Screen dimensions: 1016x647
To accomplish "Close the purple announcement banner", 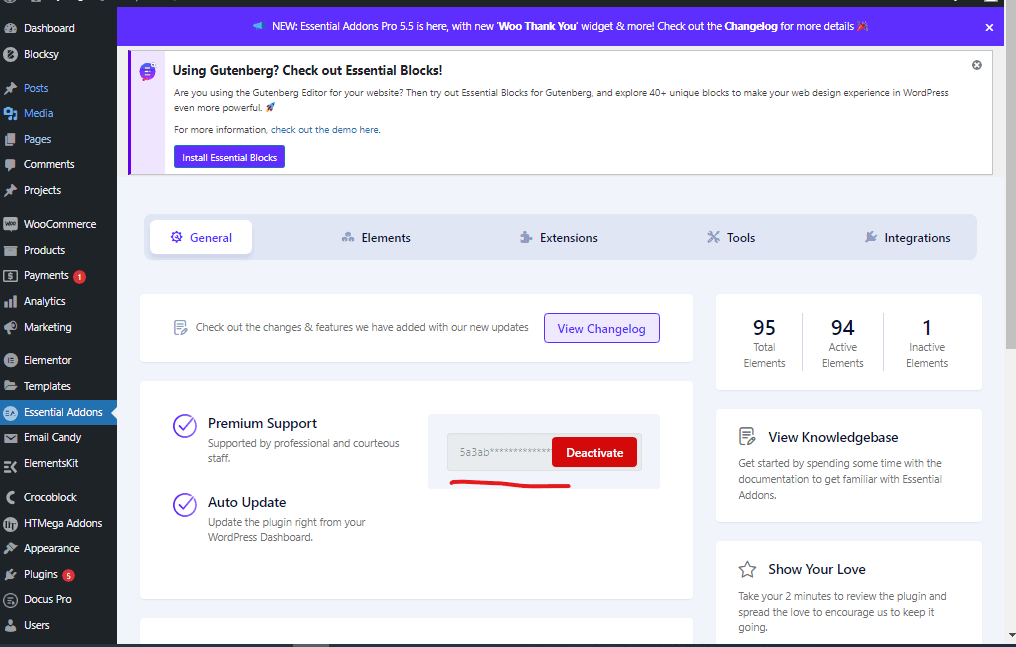I will click(x=989, y=27).
